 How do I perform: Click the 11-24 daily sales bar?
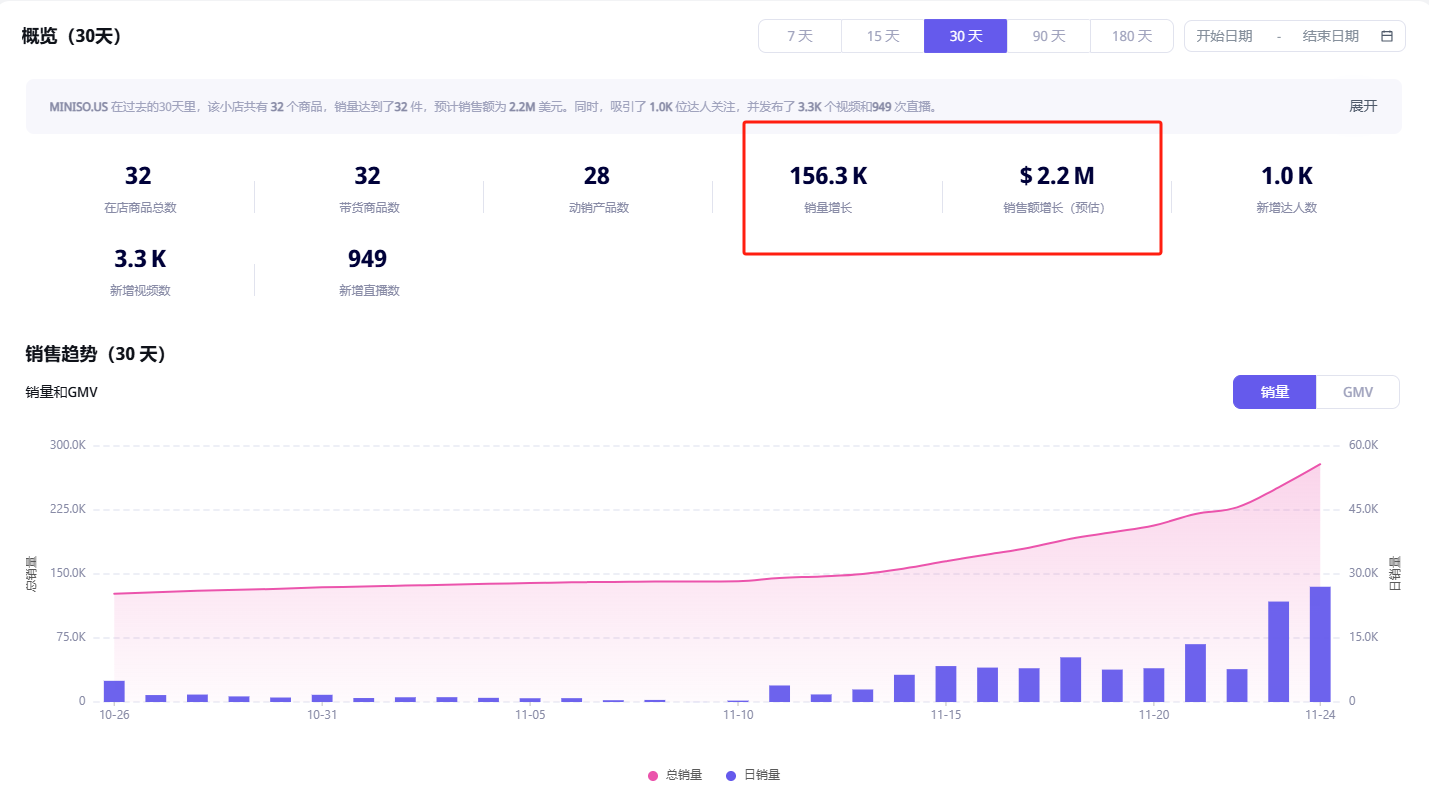pyautogui.click(x=1320, y=643)
